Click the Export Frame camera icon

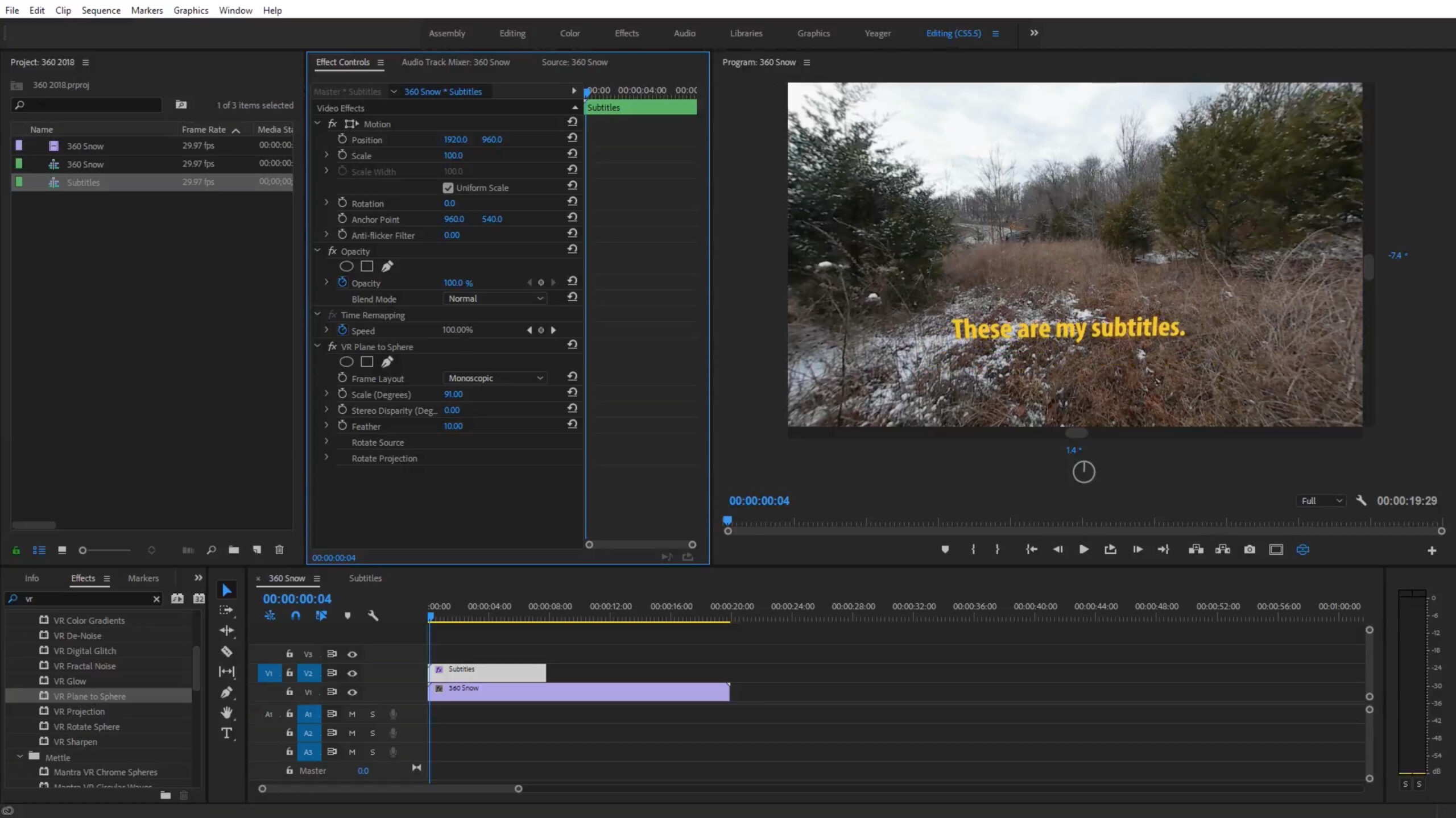click(x=1250, y=549)
